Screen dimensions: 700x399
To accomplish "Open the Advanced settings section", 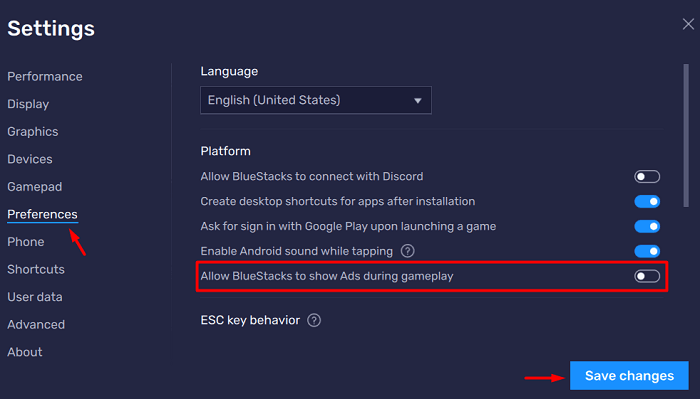I will [x=36, y=324].
